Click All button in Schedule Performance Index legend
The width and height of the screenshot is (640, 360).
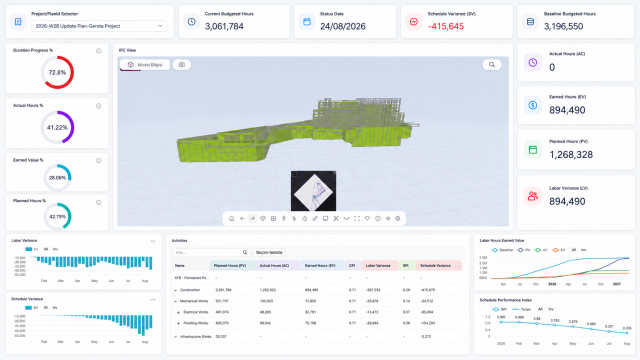pos(540,309)
